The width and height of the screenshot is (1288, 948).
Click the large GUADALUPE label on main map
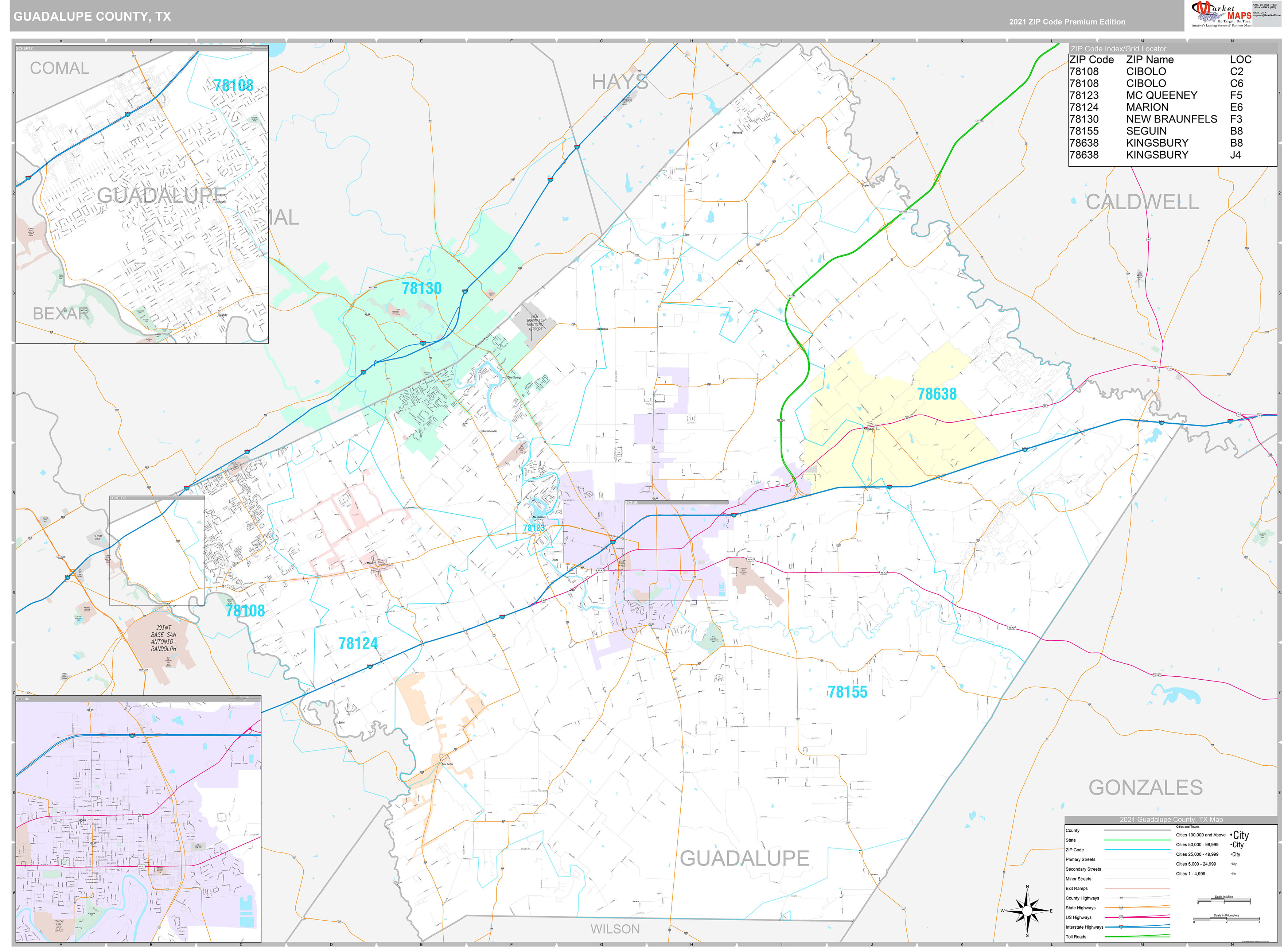point(745,858)
